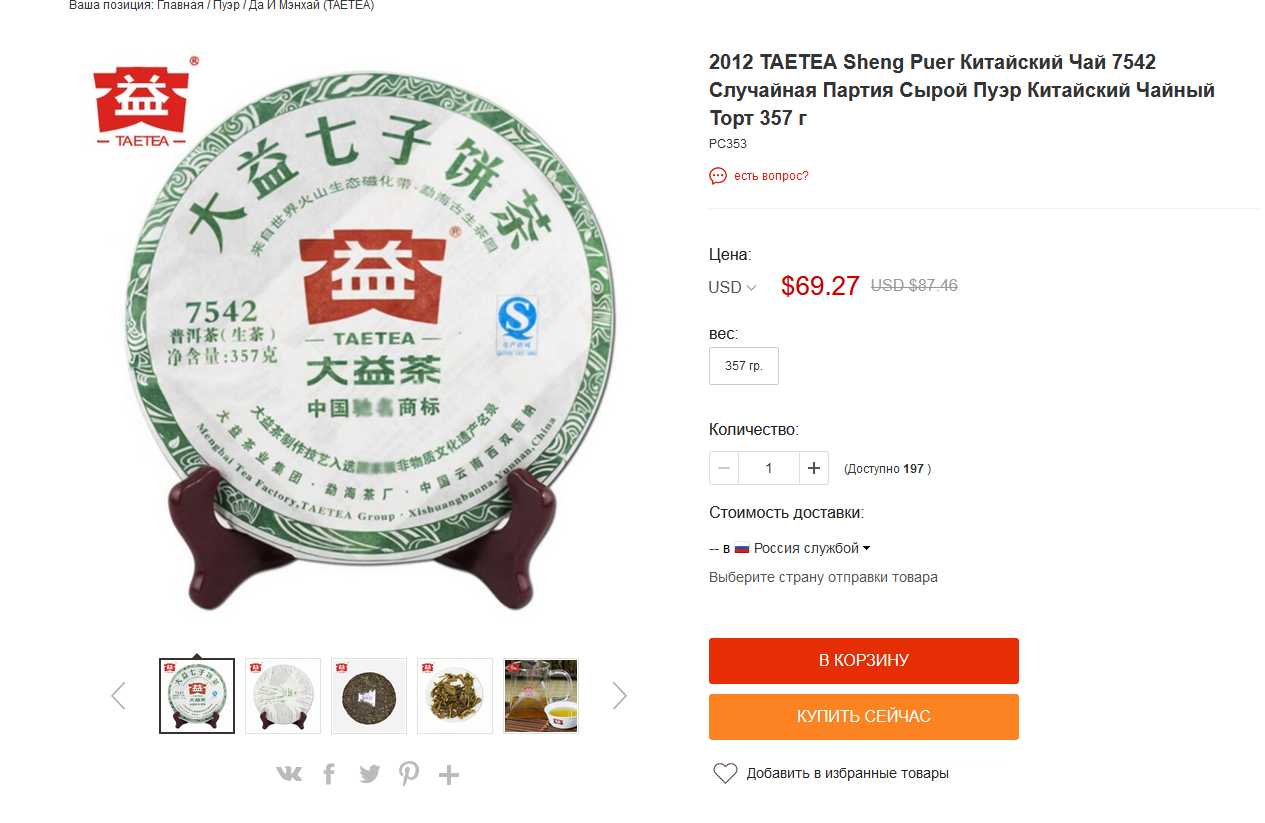Viewport: 1265px width, 823px height.
Task: Share the product on VK
Action: point(289,774)
